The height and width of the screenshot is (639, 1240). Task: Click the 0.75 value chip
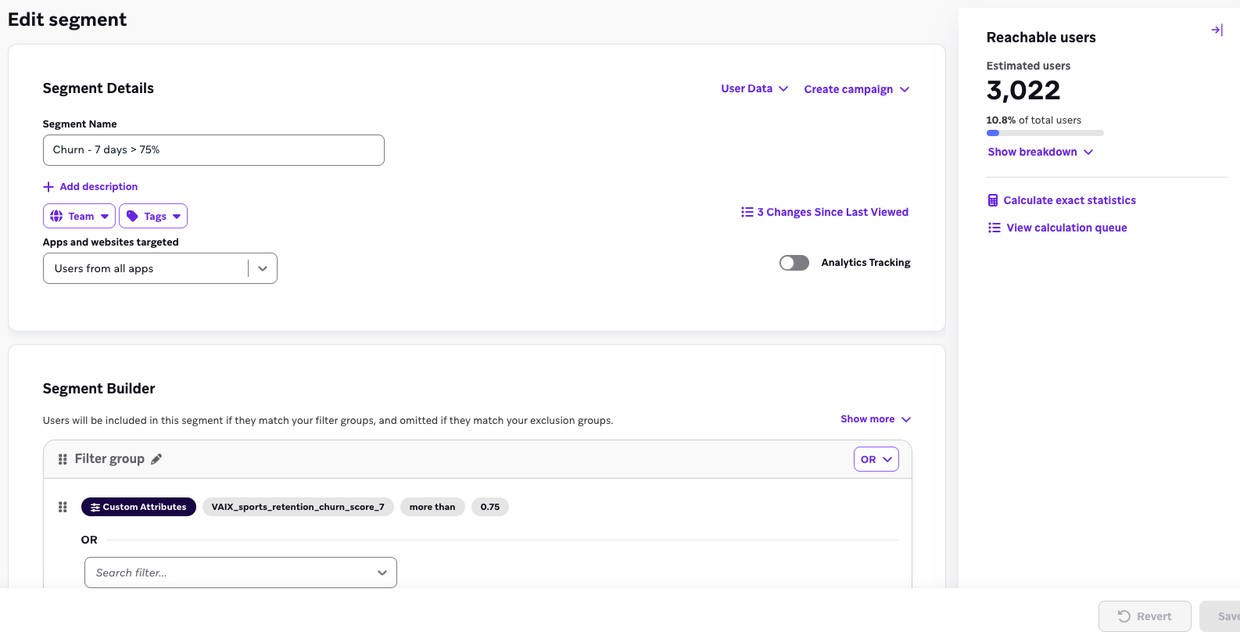pyautogui.click(x=490, y=507)
